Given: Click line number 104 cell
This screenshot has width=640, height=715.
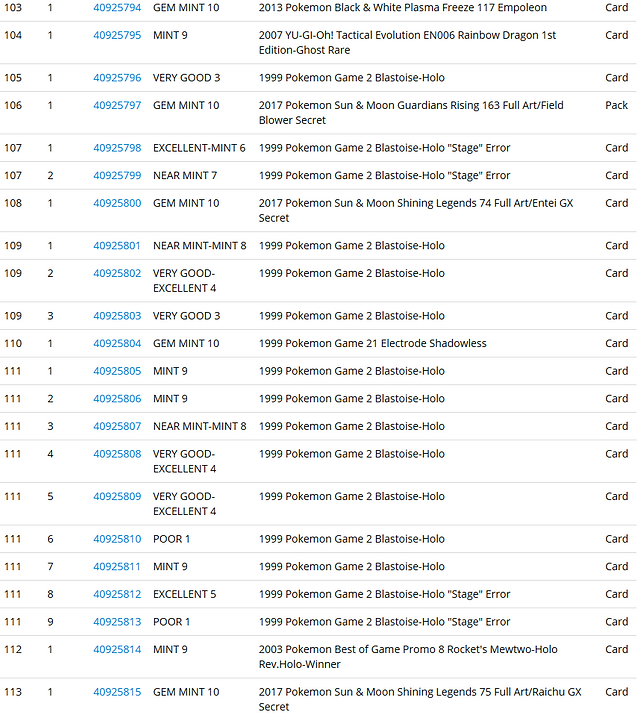Looking at the screenshot, I should 13,35.
